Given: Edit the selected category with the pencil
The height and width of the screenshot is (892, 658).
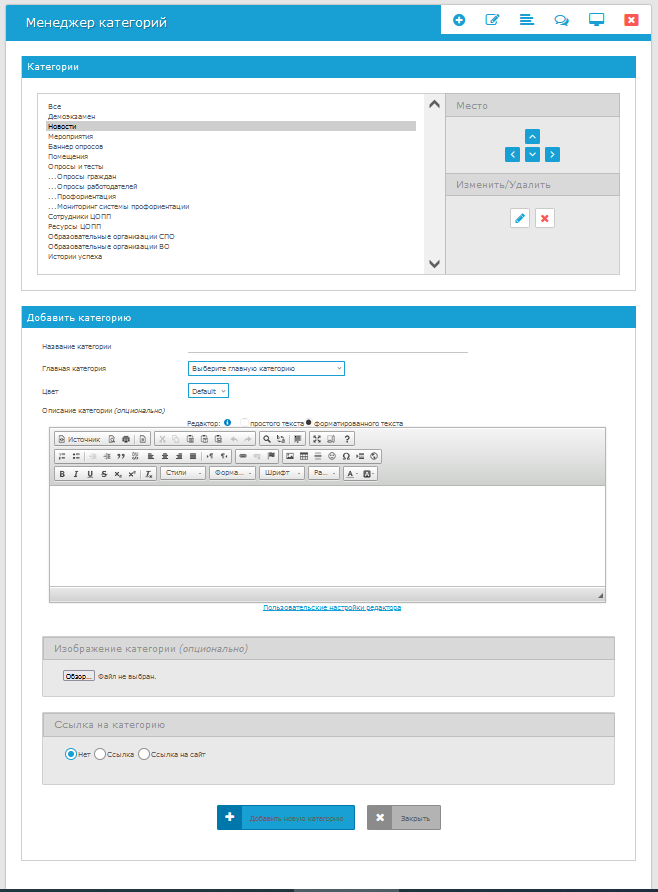Looking at the screenshot, I should 520,218.
